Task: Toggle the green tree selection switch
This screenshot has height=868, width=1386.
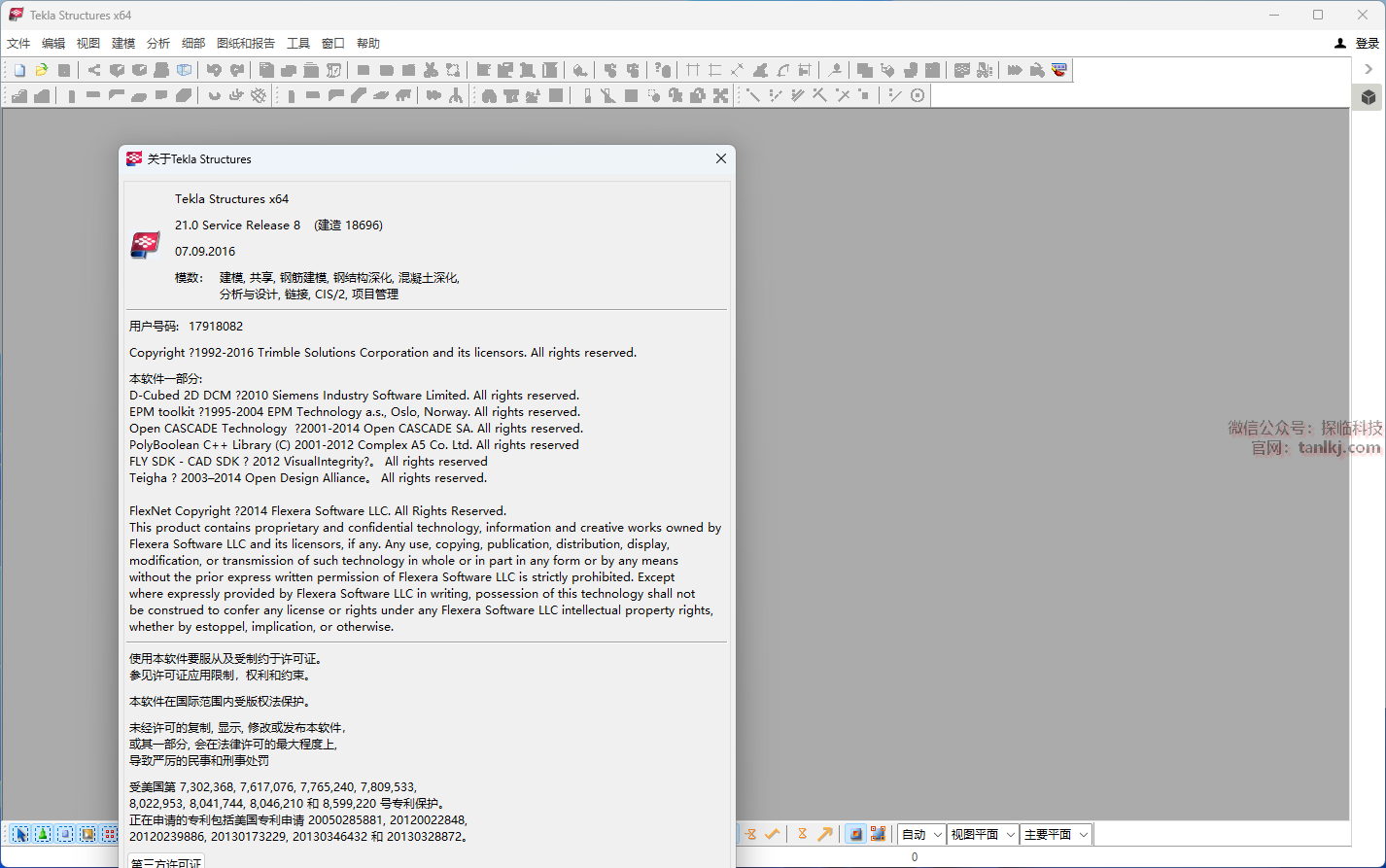Action: pyautogui.click(x=43, y=834)
